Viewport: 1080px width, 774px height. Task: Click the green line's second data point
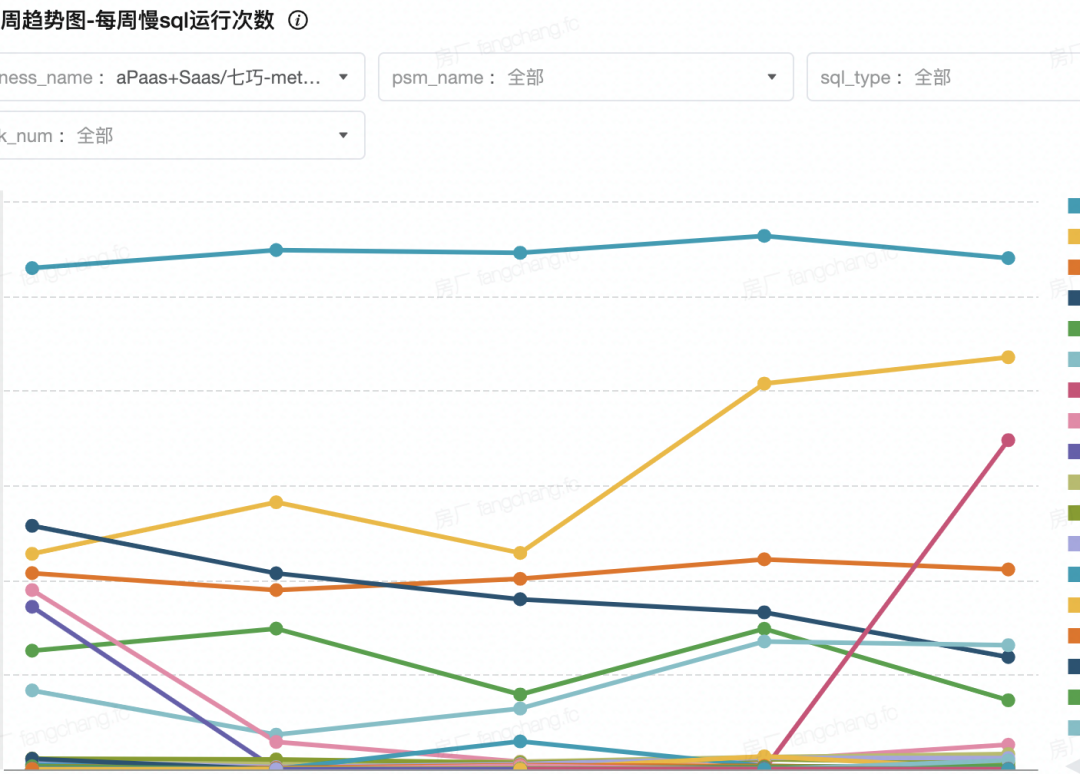click(276, 629)
